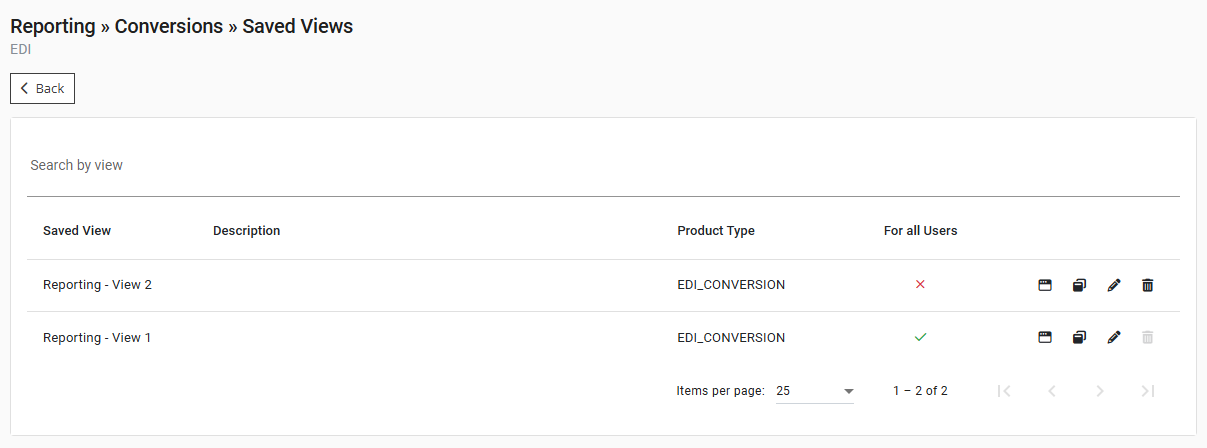Select the Reporting - View 1 row name
The height and width of the screenshot is (448, 1207).
click(x=97, y=338)
